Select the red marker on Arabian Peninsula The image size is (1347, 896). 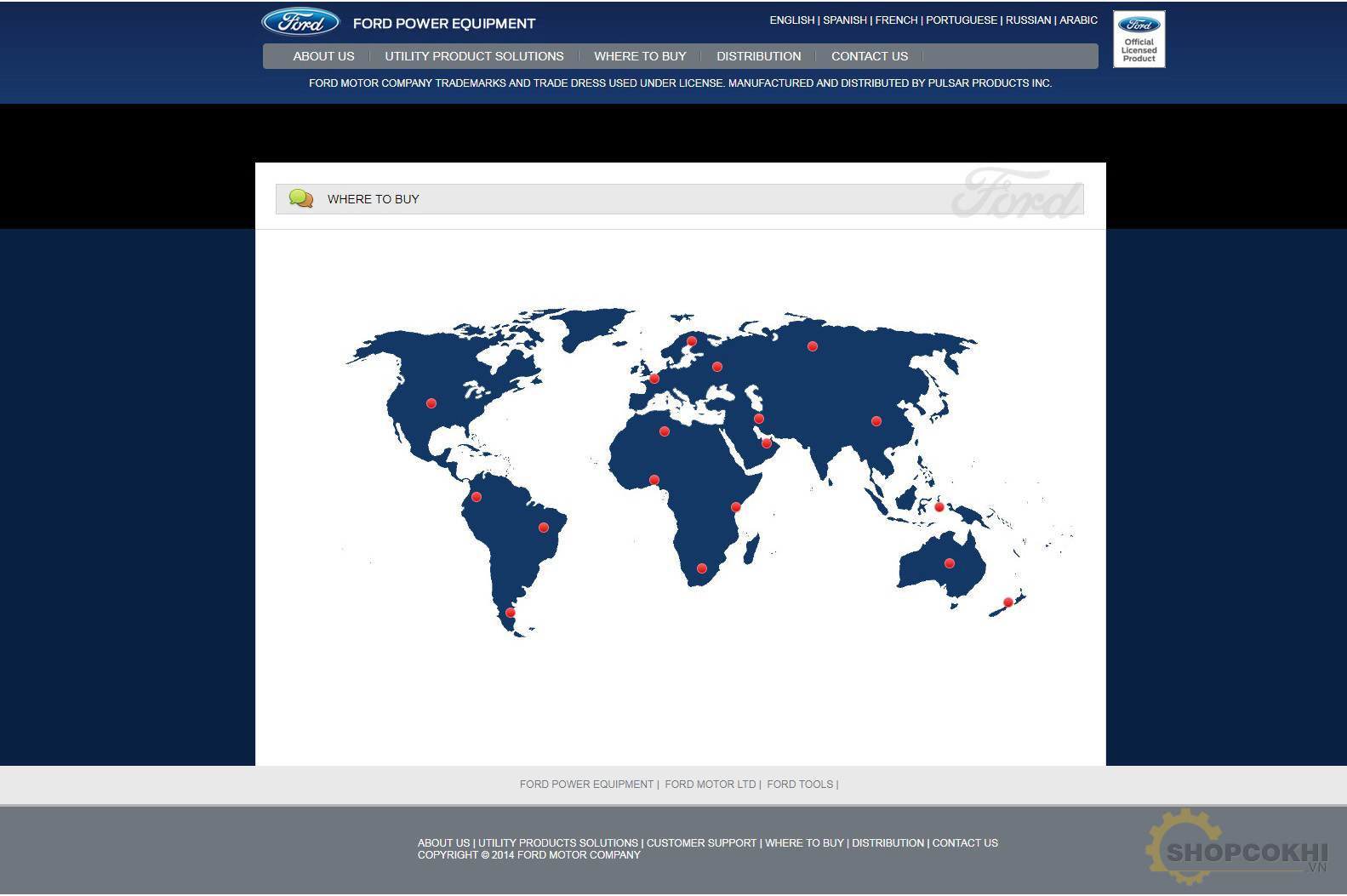tap(767, 443)
